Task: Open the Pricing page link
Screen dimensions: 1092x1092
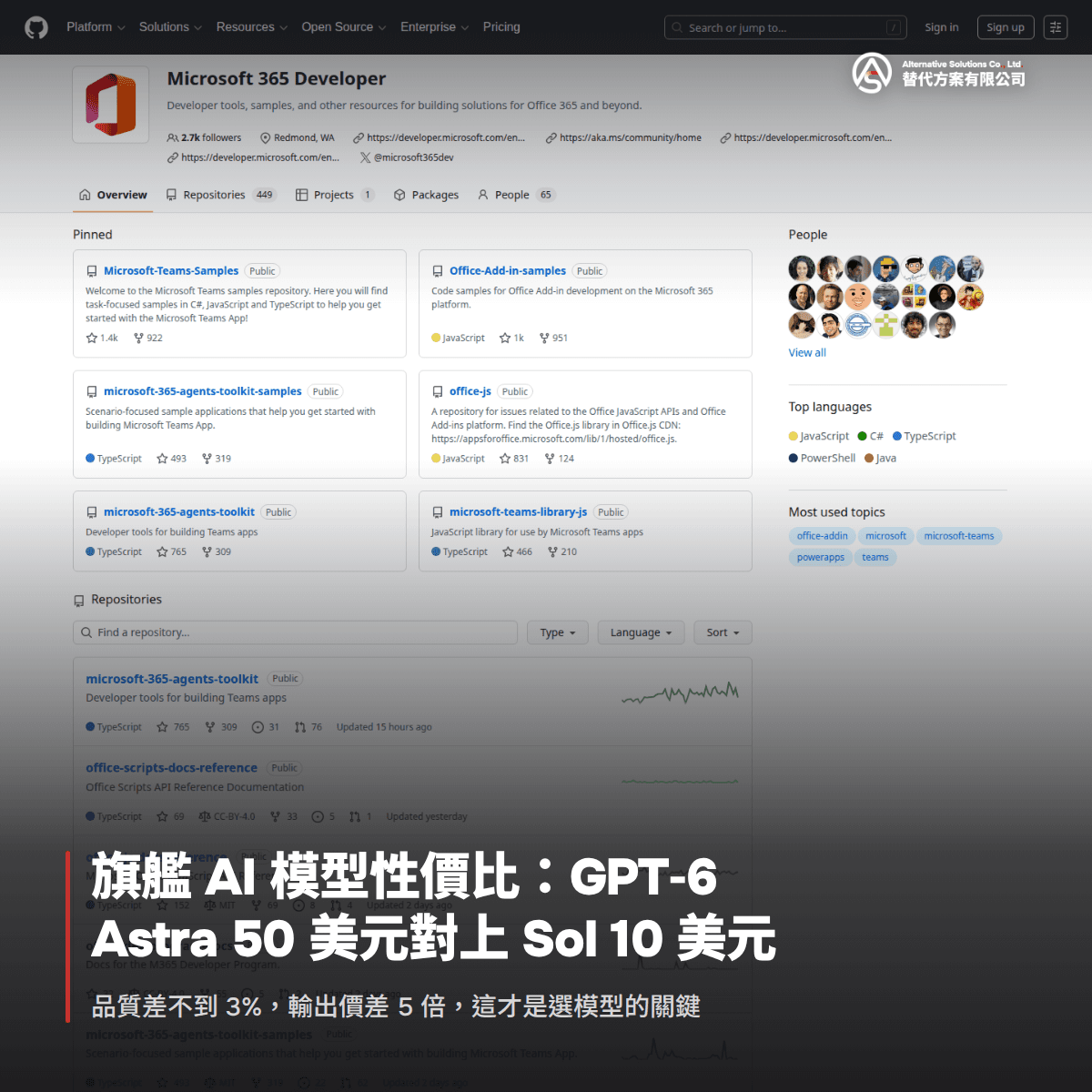Action: point(501,27)
